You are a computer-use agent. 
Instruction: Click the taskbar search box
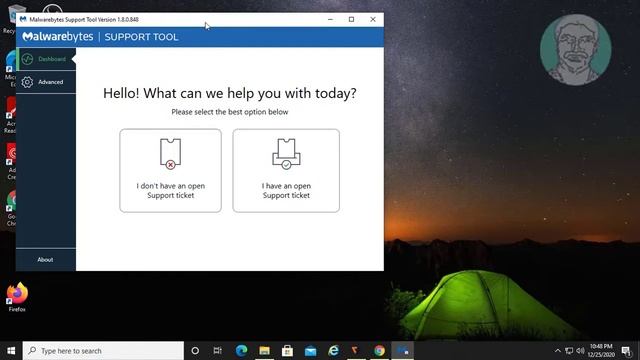coord(103,351)
